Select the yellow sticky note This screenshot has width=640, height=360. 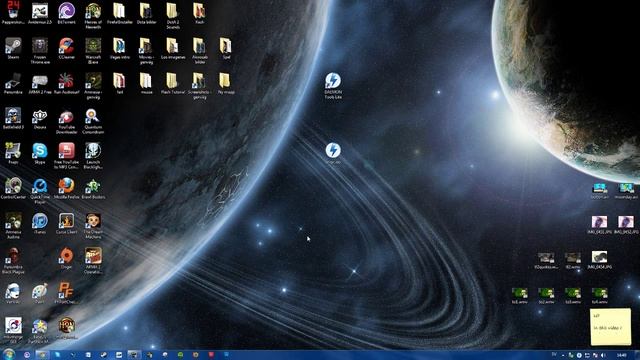(610, 327)
